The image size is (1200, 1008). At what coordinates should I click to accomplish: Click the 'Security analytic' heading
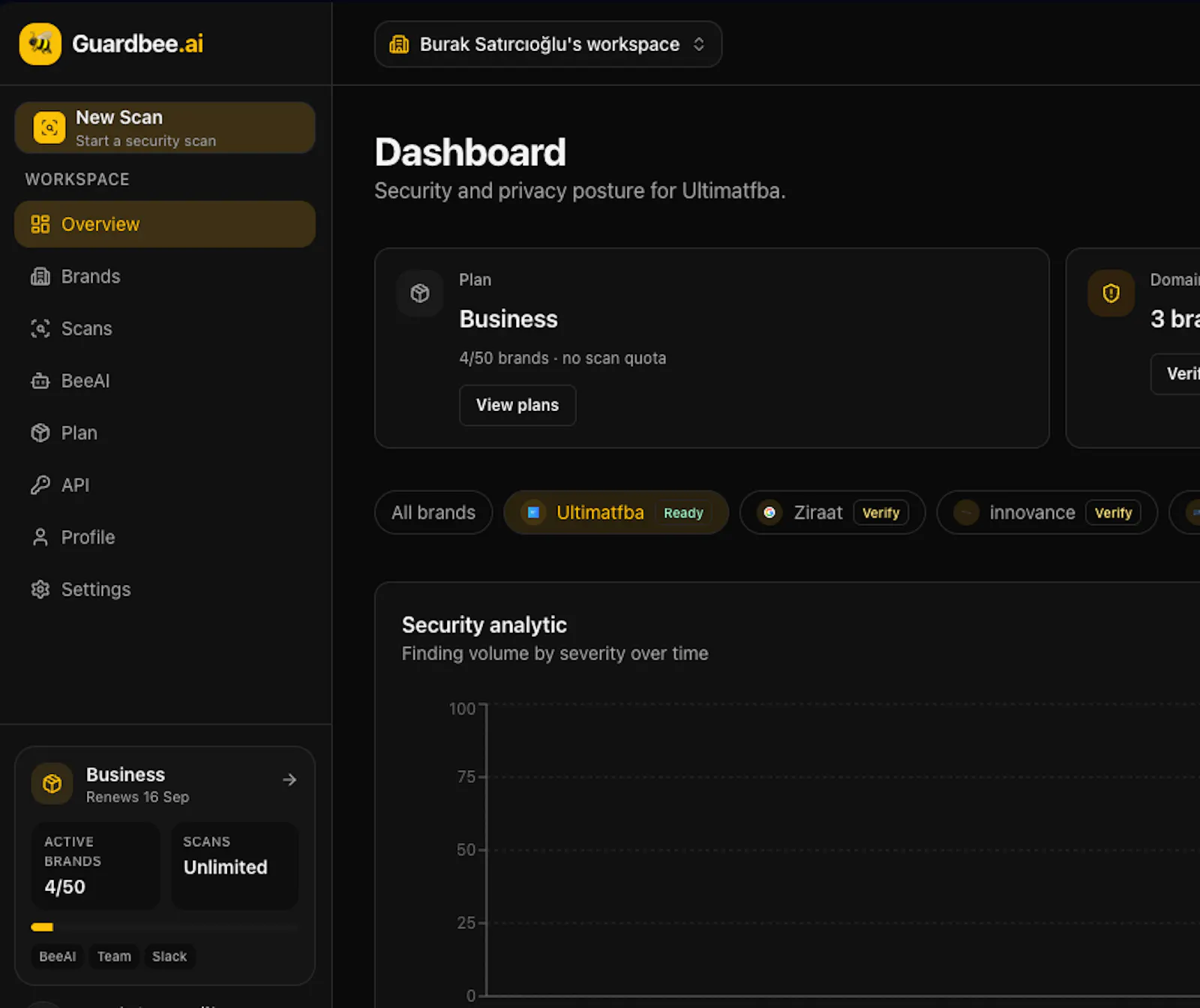(x=484, y=625)
